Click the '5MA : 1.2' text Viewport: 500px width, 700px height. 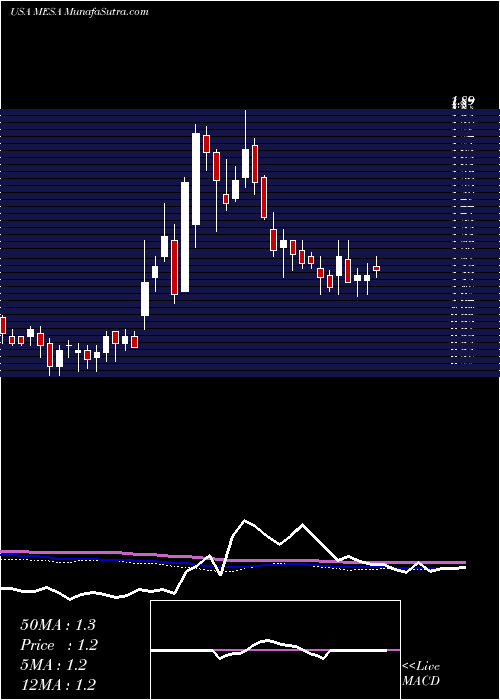(x=53, y=665)
